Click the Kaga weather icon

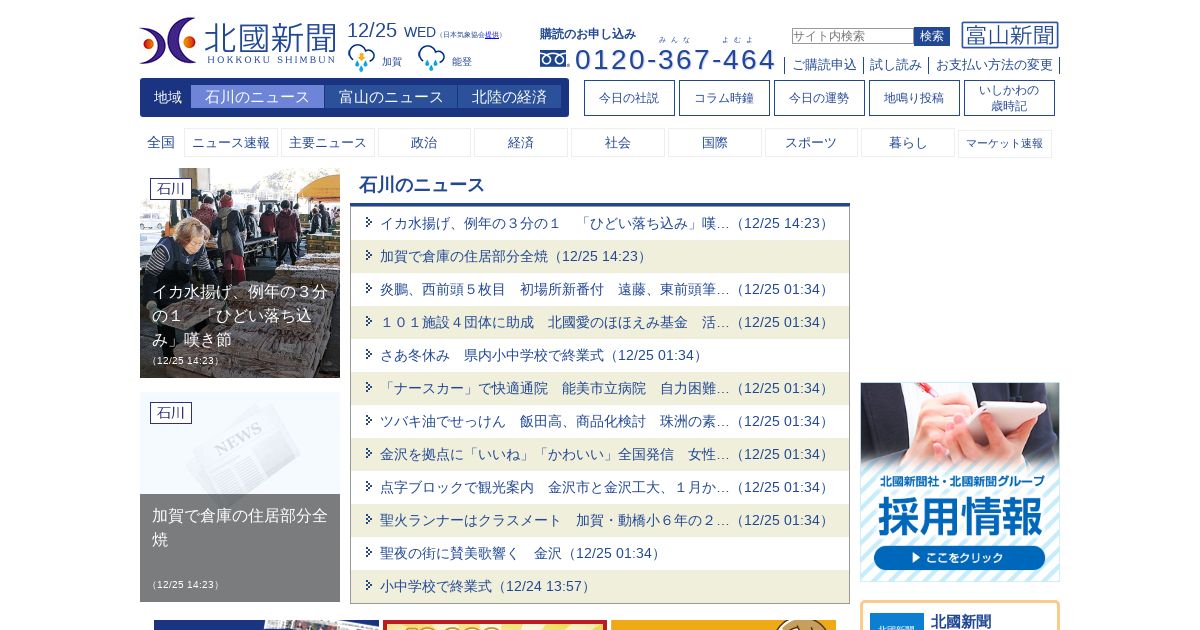click(x=361, y=58)
